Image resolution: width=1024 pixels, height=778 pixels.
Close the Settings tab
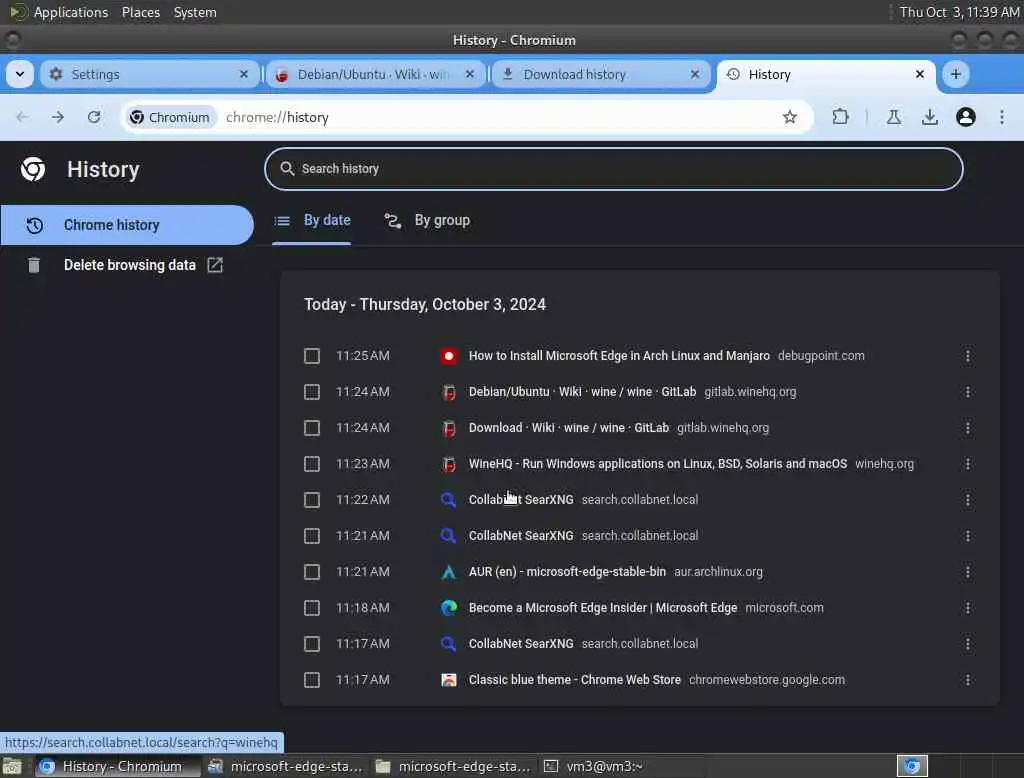244,74
